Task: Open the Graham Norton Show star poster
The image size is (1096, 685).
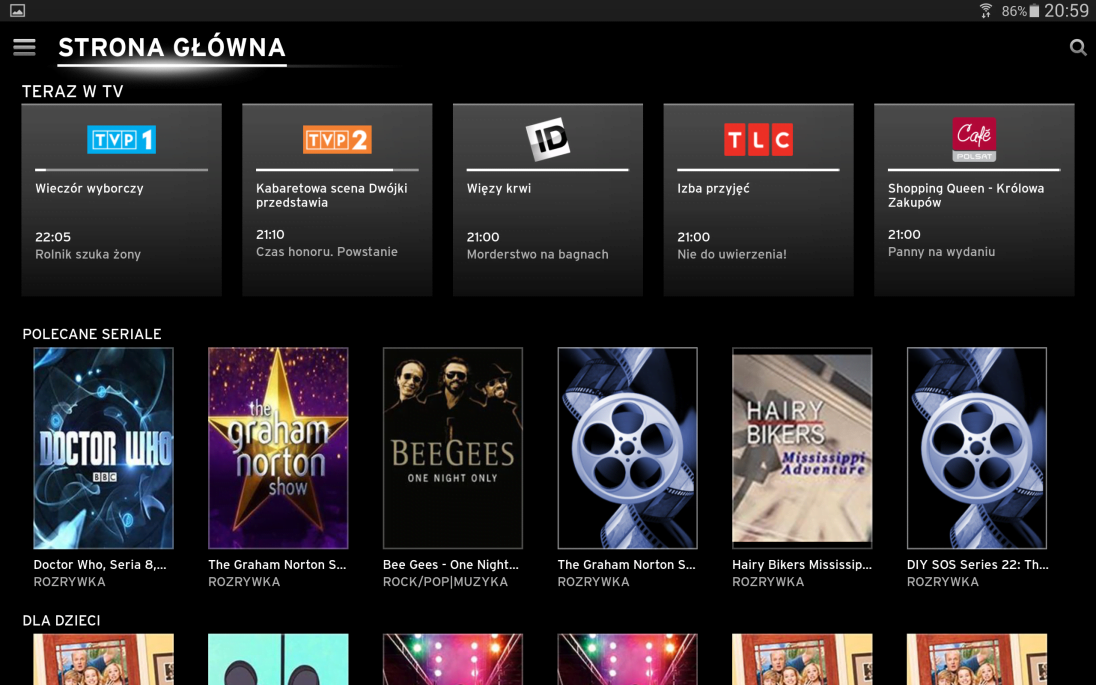Action: click(278, 448)
